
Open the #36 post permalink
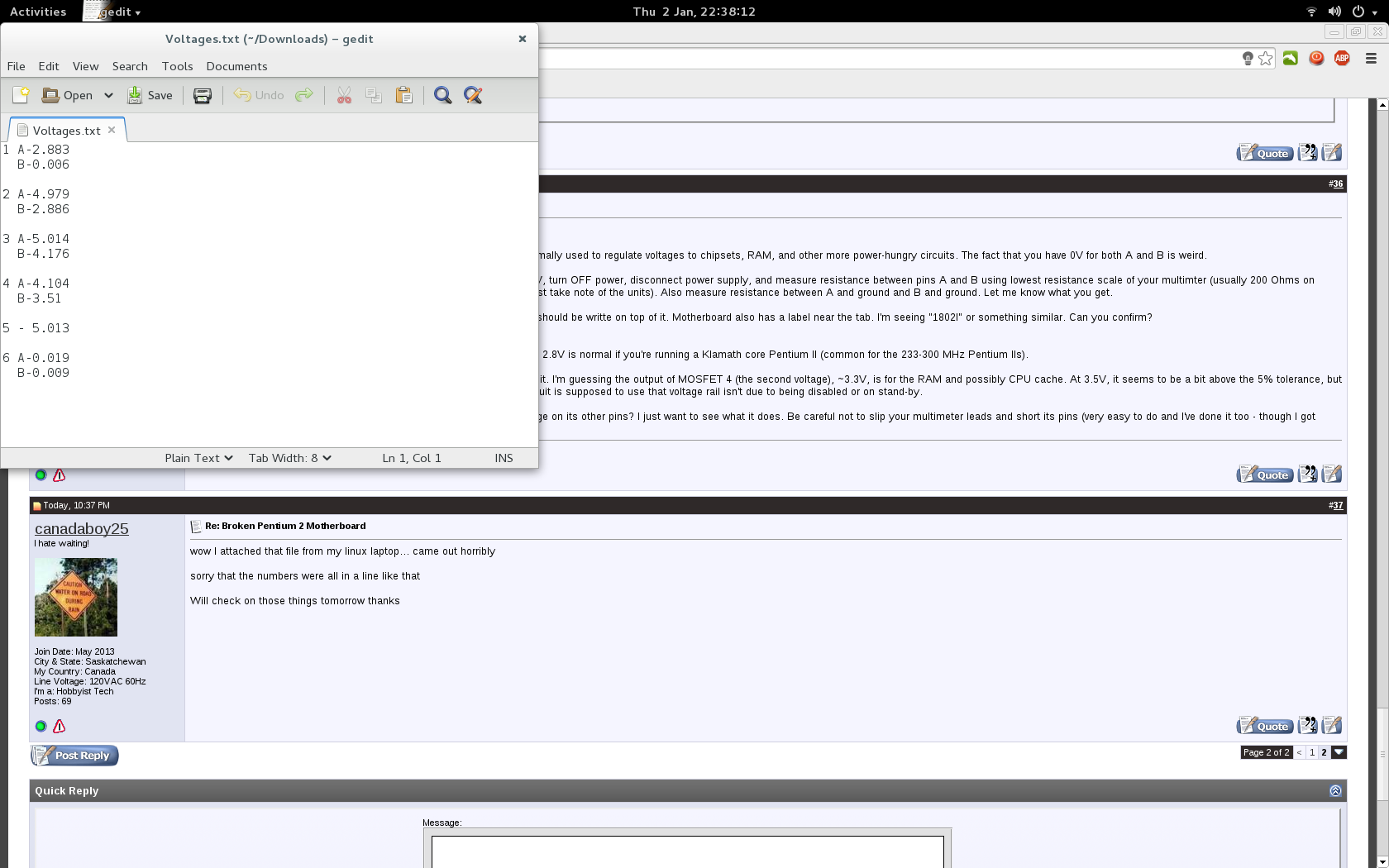[1336, 184]
